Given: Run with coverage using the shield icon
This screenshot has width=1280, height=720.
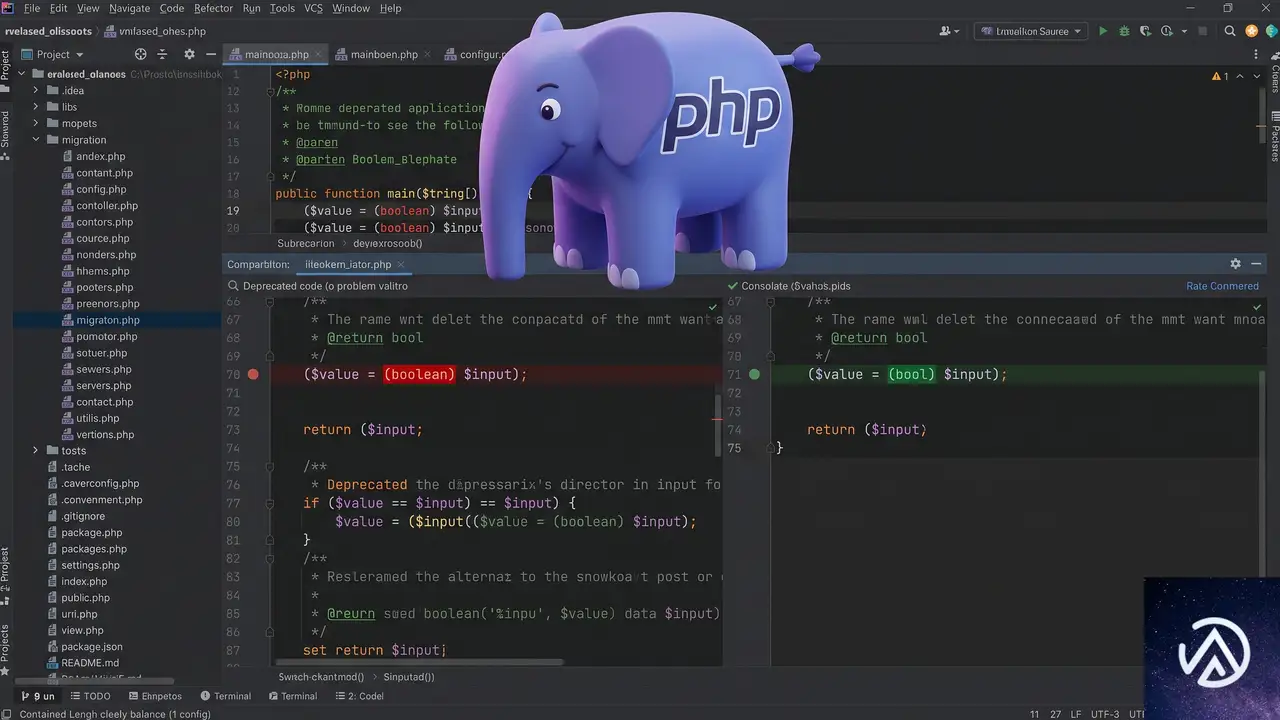Looking at the screenshot, I should (x=1146, y=31).
